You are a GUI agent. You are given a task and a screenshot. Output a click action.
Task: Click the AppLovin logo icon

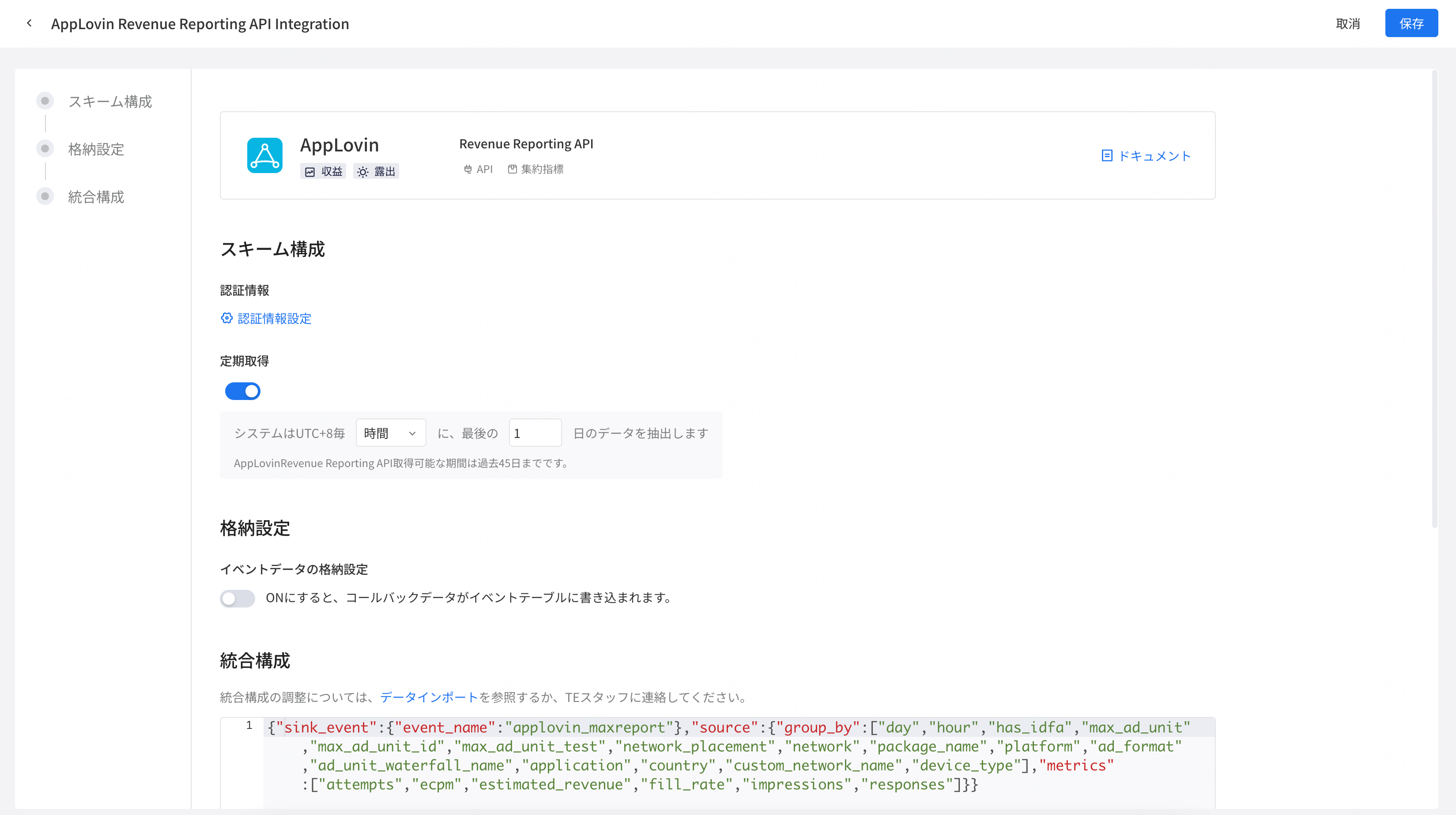click(264, 155)
